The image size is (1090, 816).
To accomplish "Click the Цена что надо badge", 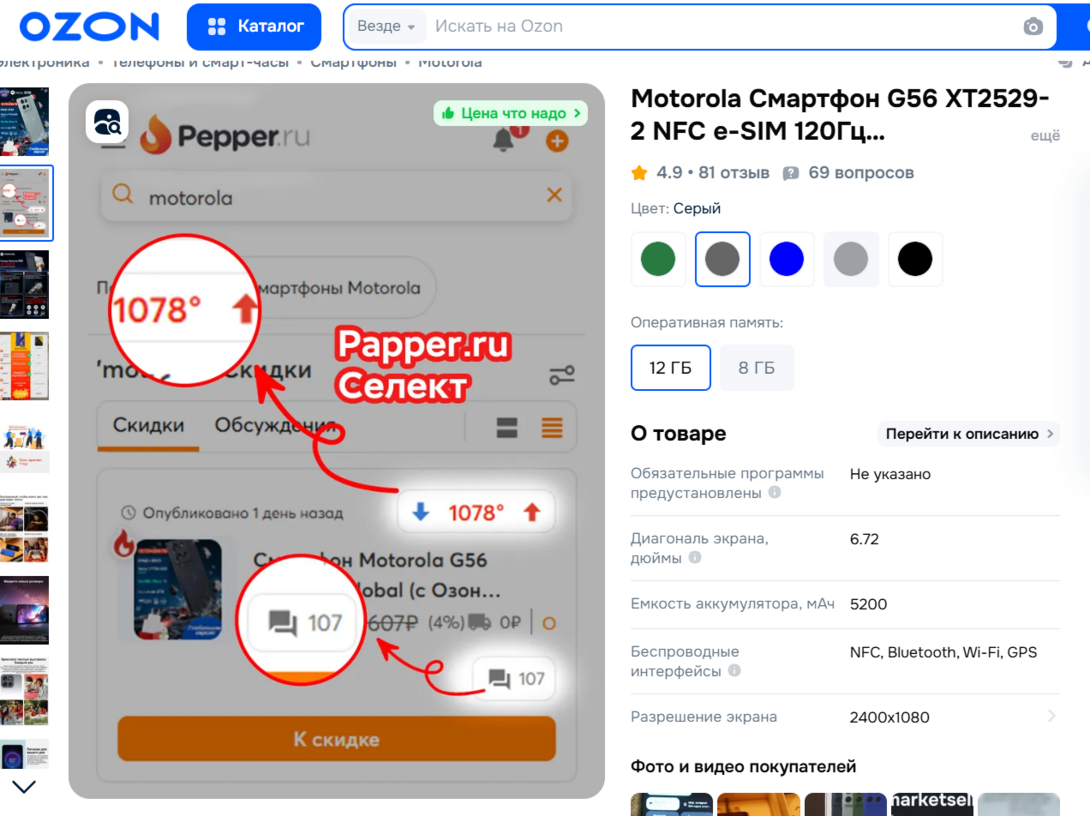I will [x=511, y=113].
